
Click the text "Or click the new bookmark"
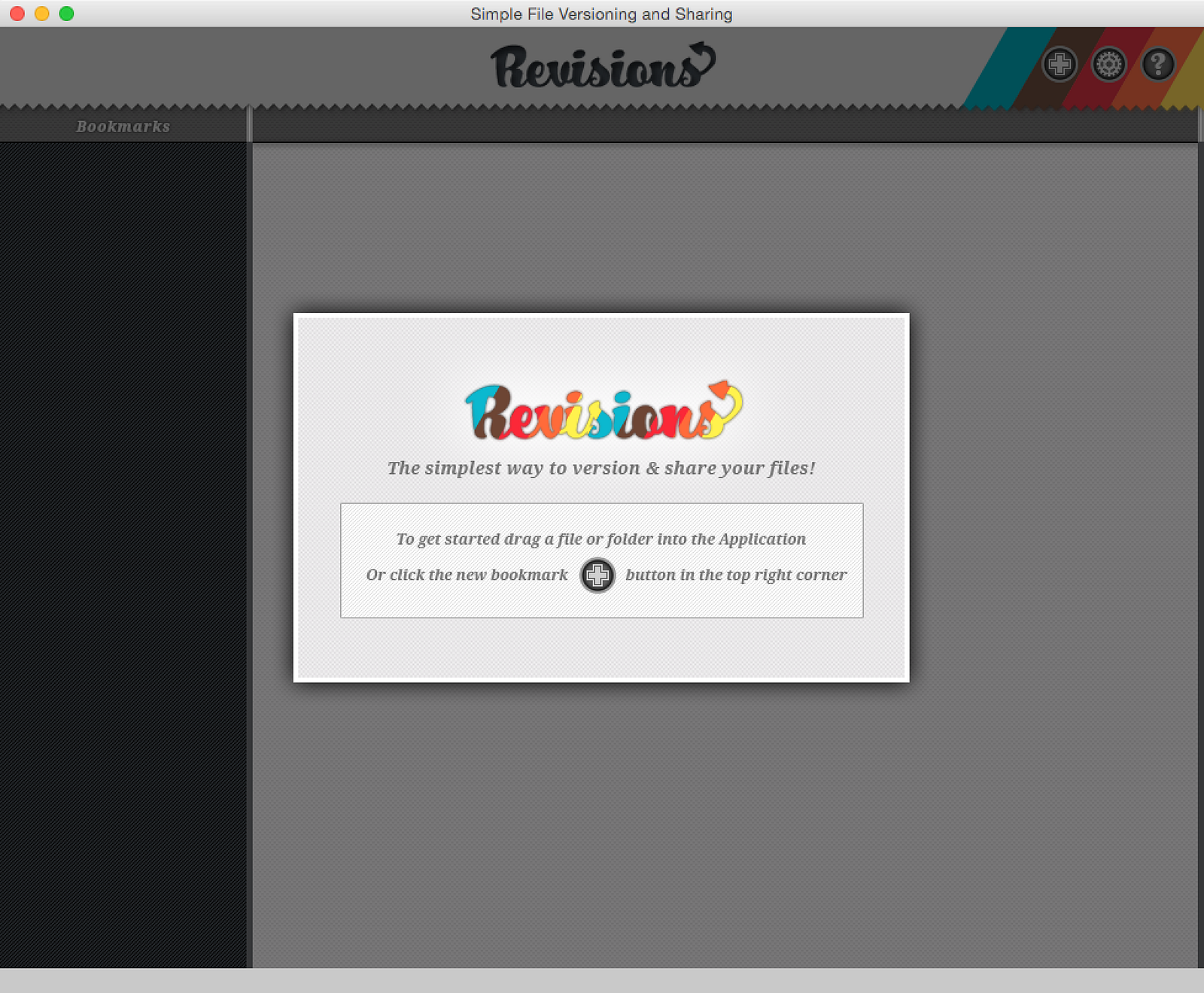coord(467,575)
